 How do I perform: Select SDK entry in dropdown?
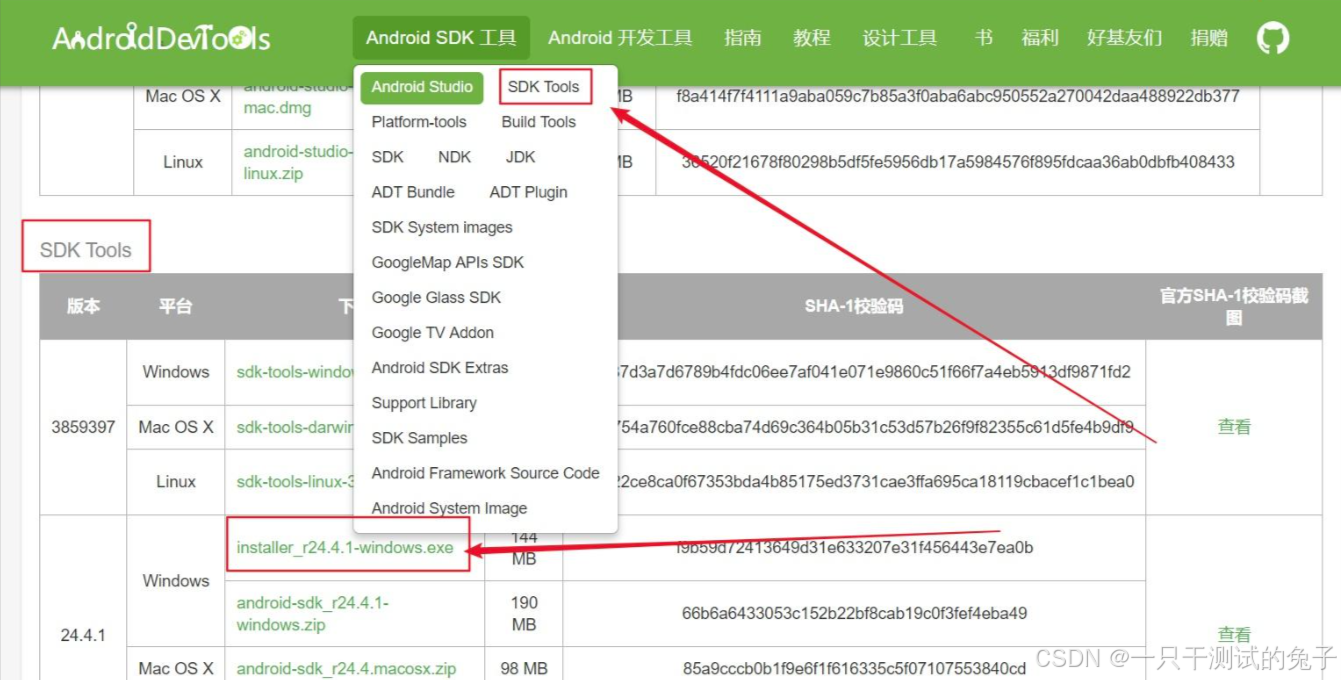click(x=388, y=157)
